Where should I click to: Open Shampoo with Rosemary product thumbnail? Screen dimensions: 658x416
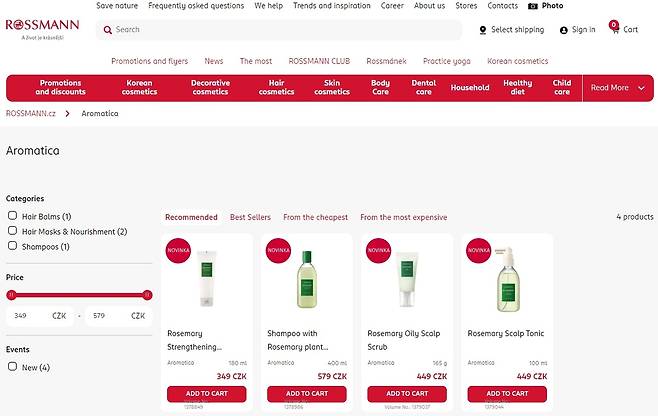pyautogui.click(x=306, y=280)
